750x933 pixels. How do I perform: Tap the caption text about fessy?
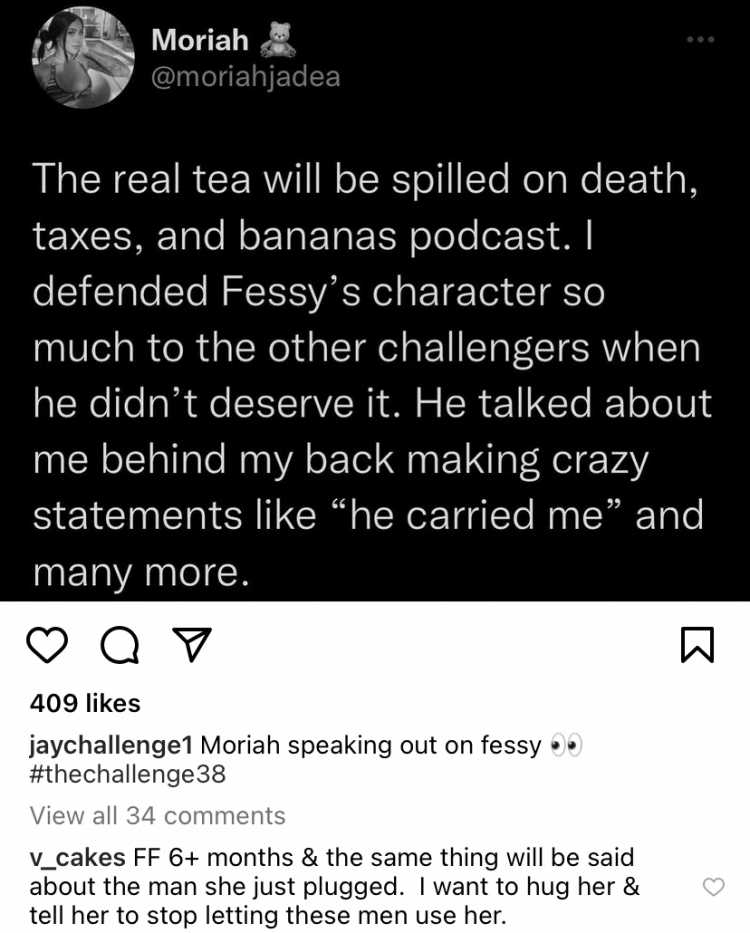[371, 746]
